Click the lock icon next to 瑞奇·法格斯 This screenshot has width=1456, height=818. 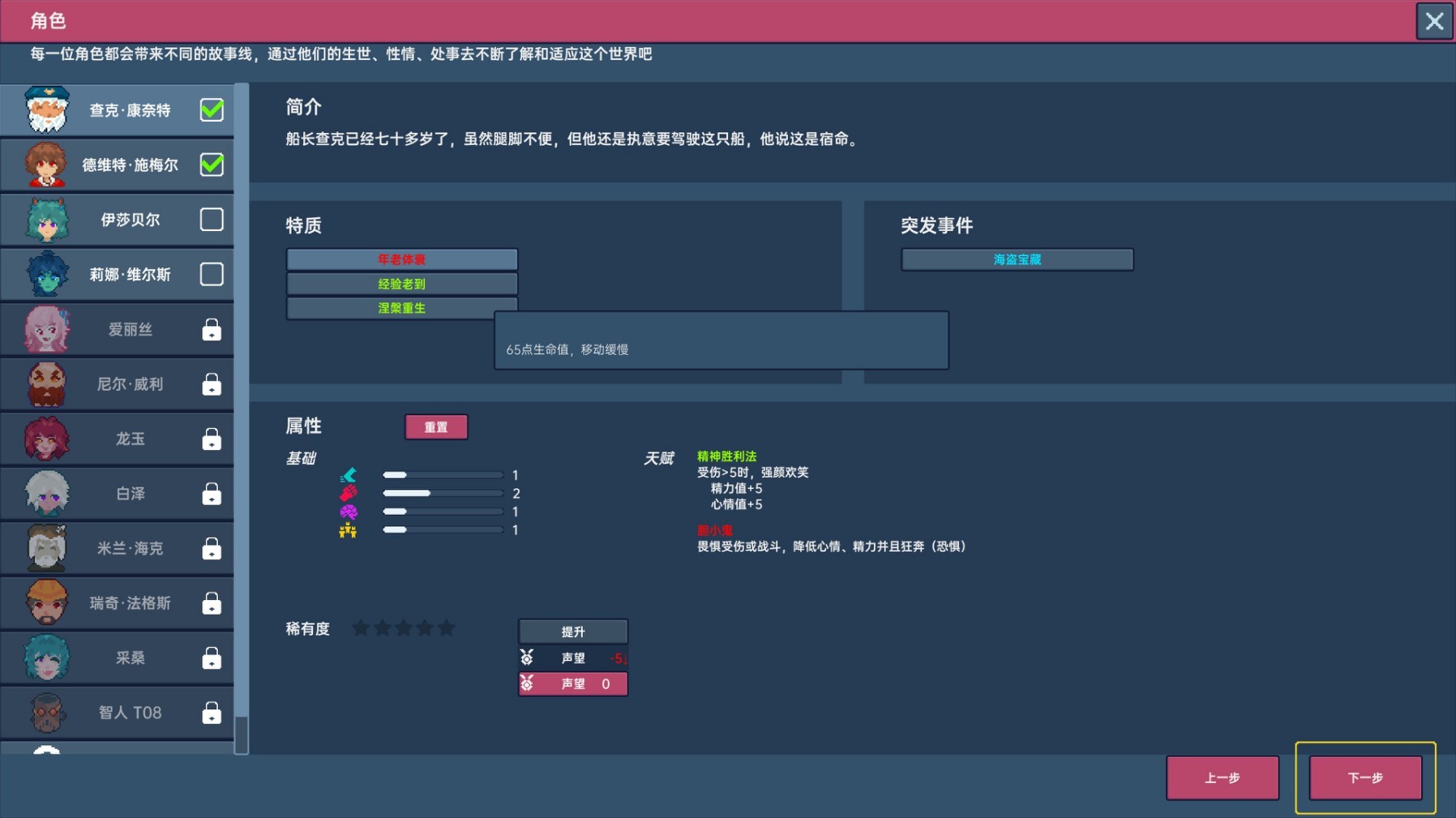[212, 603]
